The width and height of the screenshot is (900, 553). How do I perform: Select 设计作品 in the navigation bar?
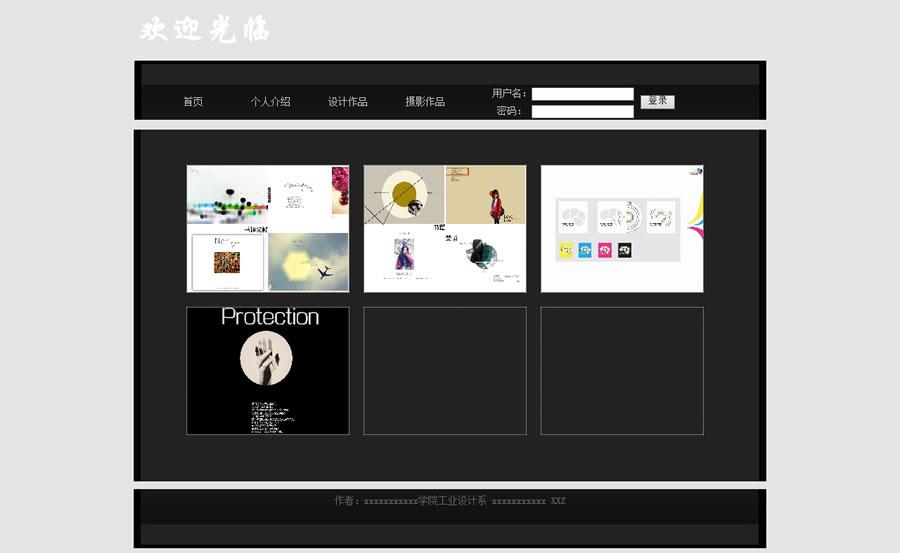coord(348,102)
